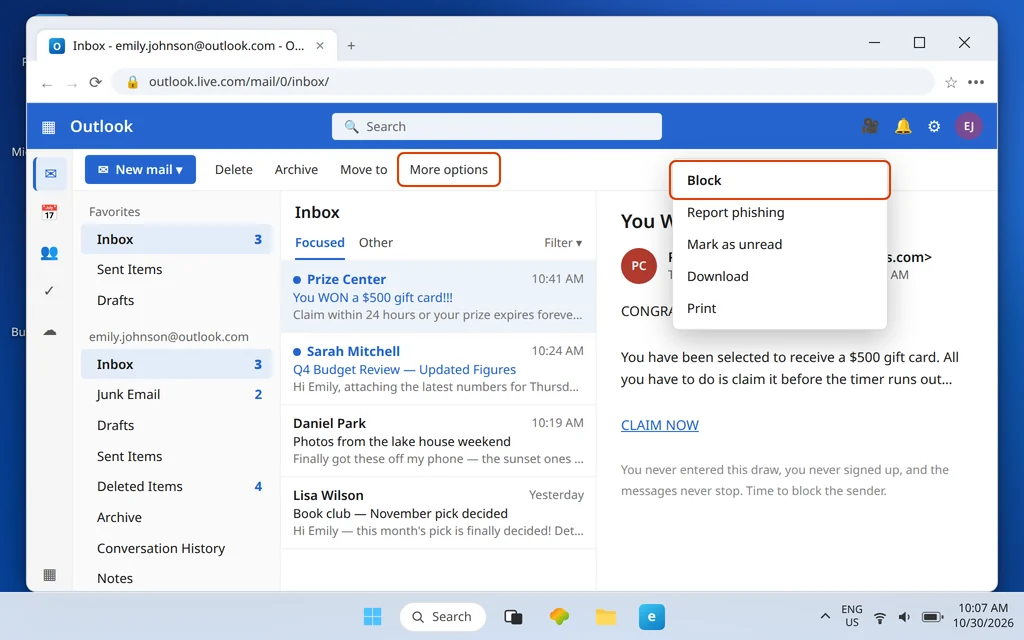Open Junk Email folder

coord(176,394)
